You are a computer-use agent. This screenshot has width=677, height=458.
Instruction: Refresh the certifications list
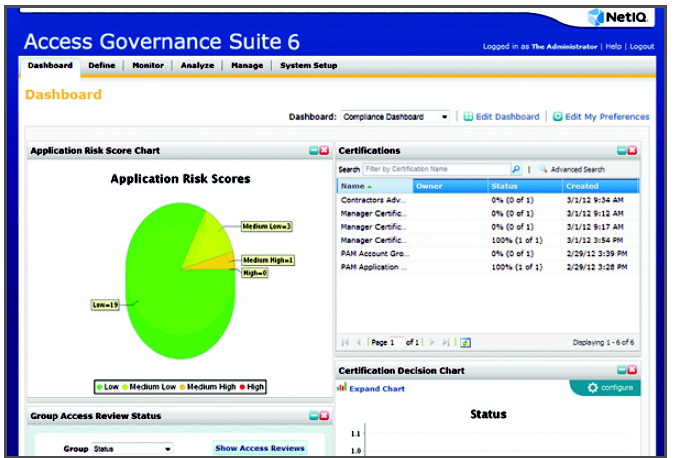(465, 343)
